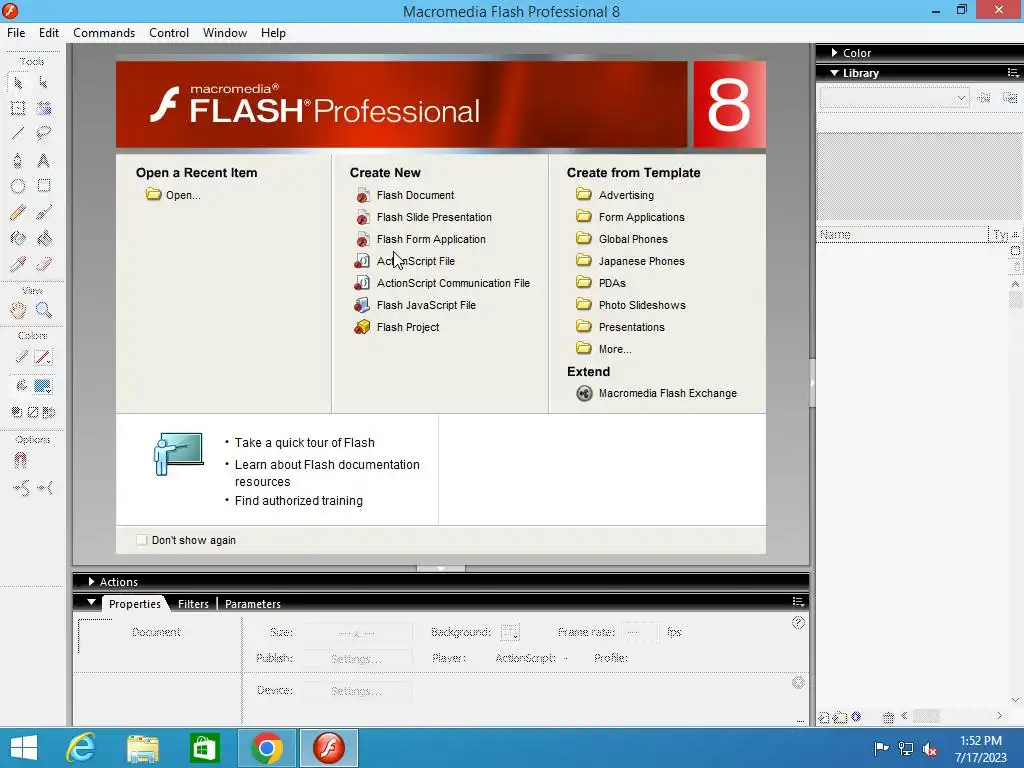Select the Pencil tool
1024x768 pixels.
click(x=18, y=212)
